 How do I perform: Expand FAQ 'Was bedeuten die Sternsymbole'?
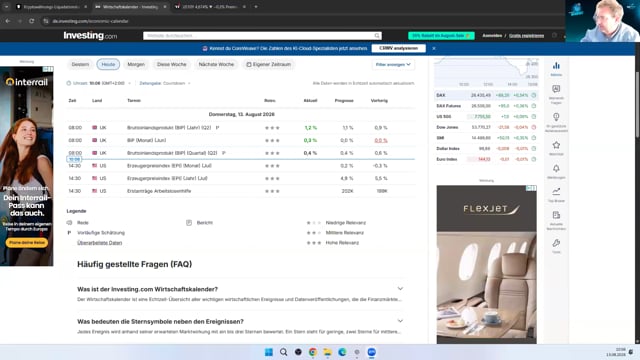(x=240, y=321)
